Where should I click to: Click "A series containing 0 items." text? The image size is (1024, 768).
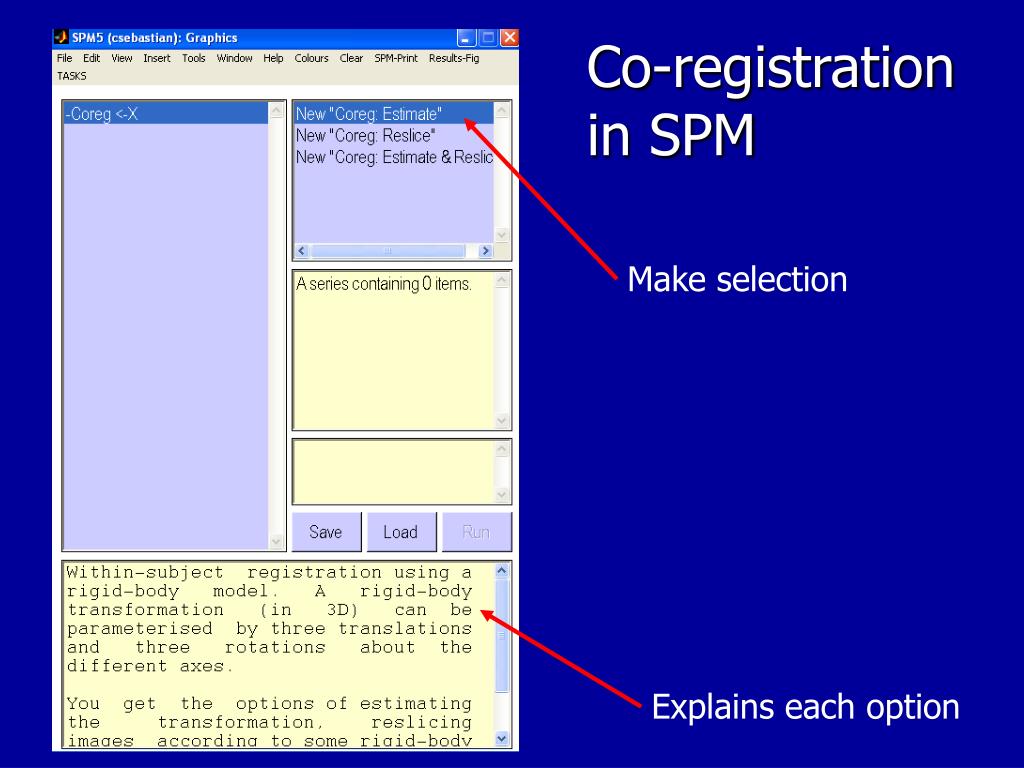coord(384,284)
